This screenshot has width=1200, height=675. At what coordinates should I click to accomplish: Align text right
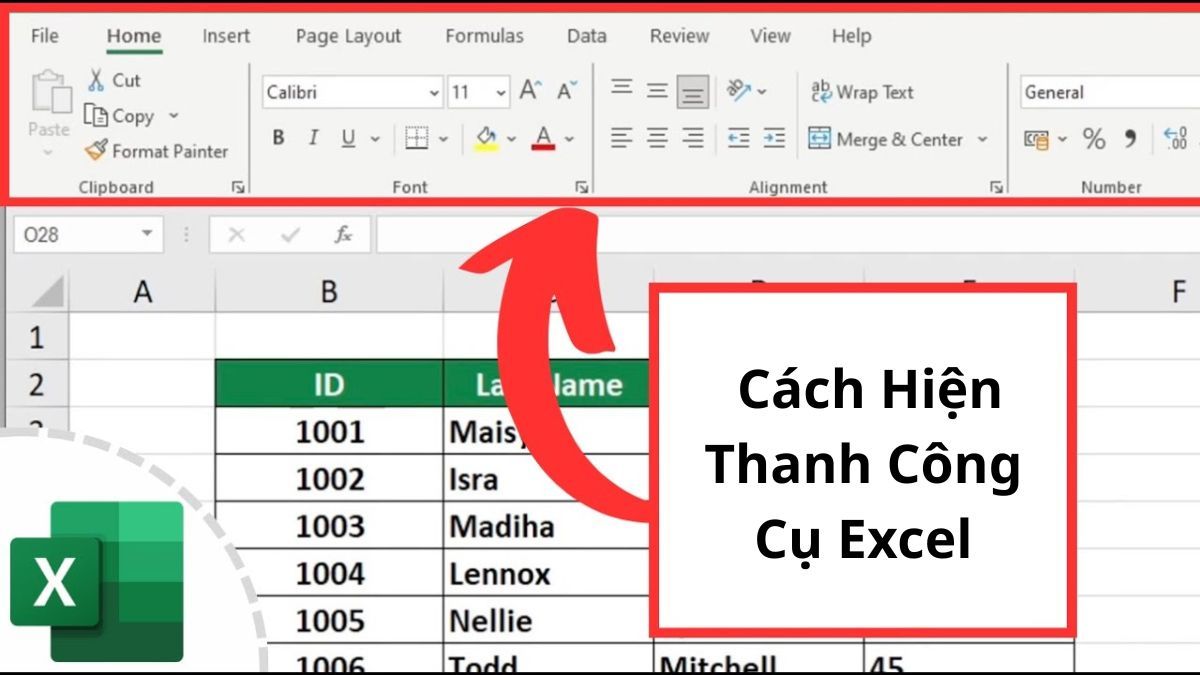coord(693,139)
